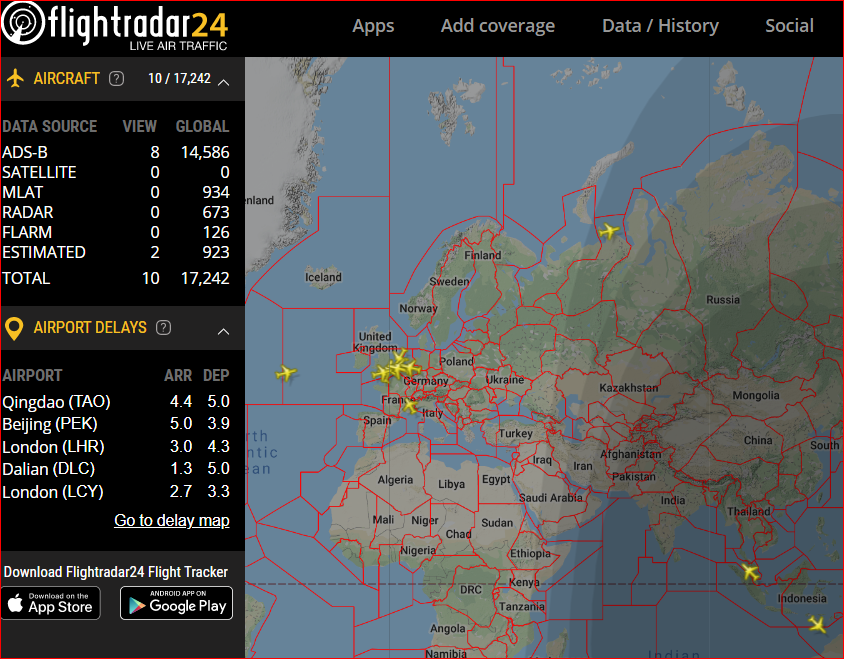Open the AIRPORT DELAYS help question mark
The height and width of the screenshot is (659, 844).
point(161,328)
